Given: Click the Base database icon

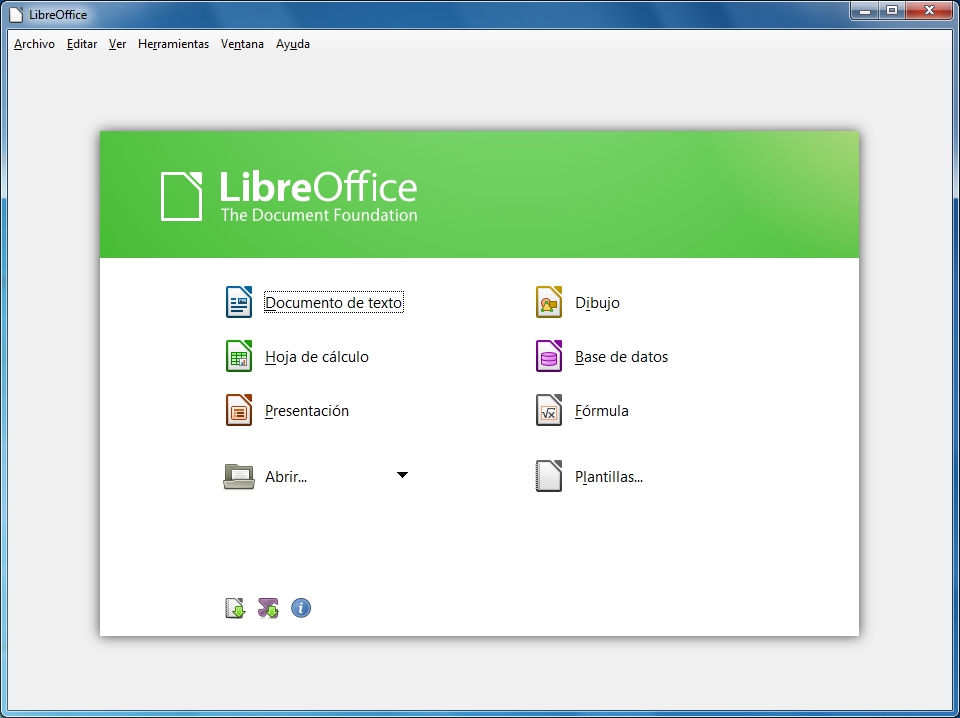Looking at the screenshot, I should tap(549, 356).
